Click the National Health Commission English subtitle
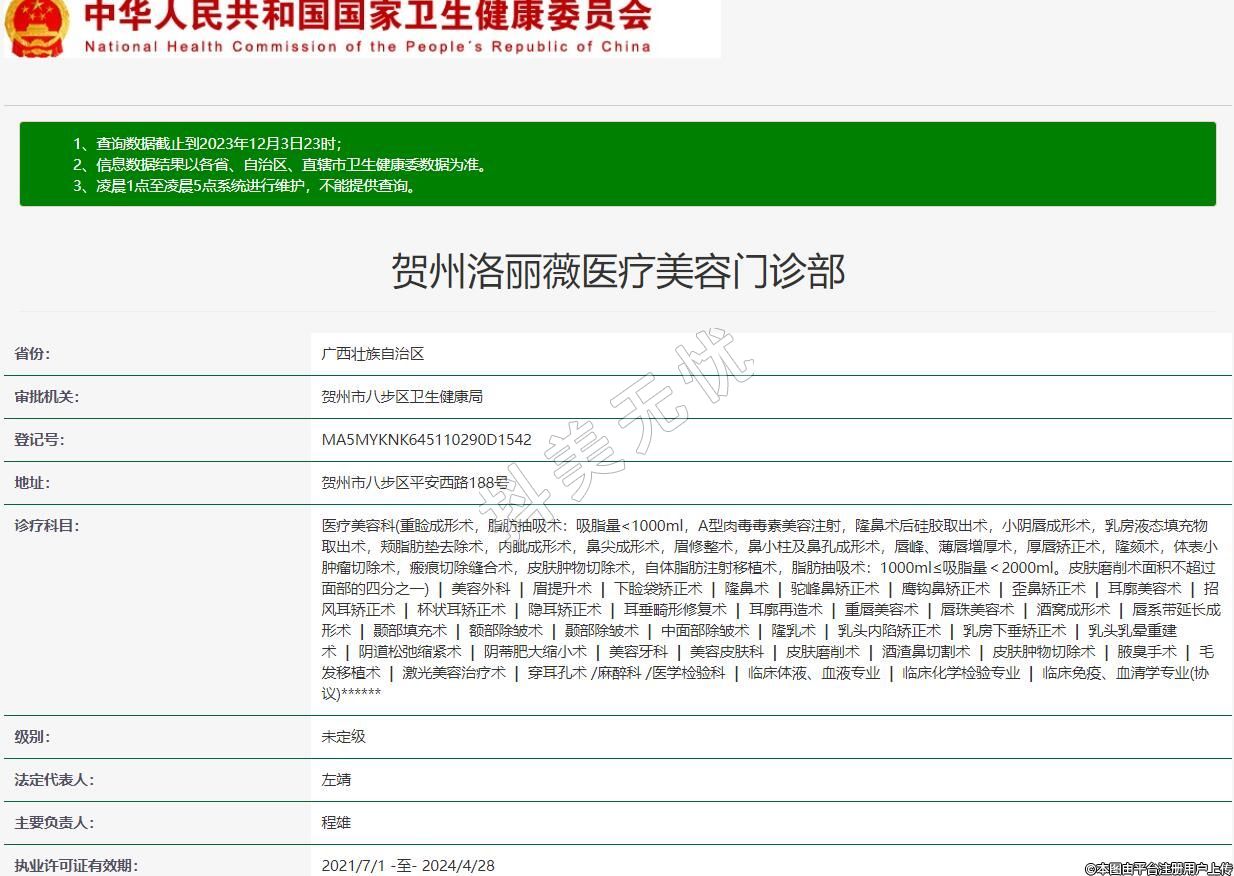The height and width of the screenshot is (876, 1234). 367,46
